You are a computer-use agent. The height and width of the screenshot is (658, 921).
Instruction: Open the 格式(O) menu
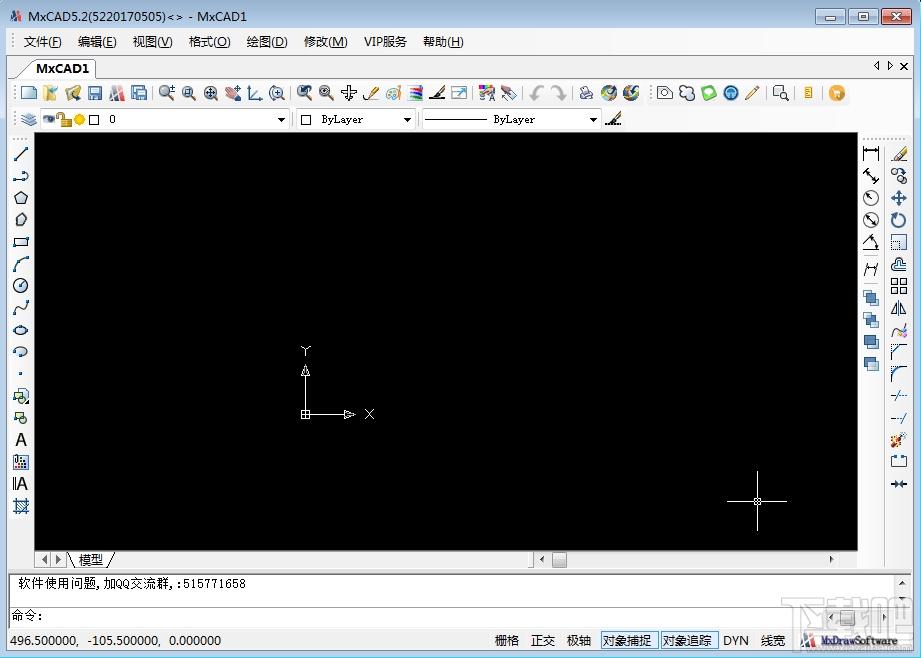pos(209,42)
